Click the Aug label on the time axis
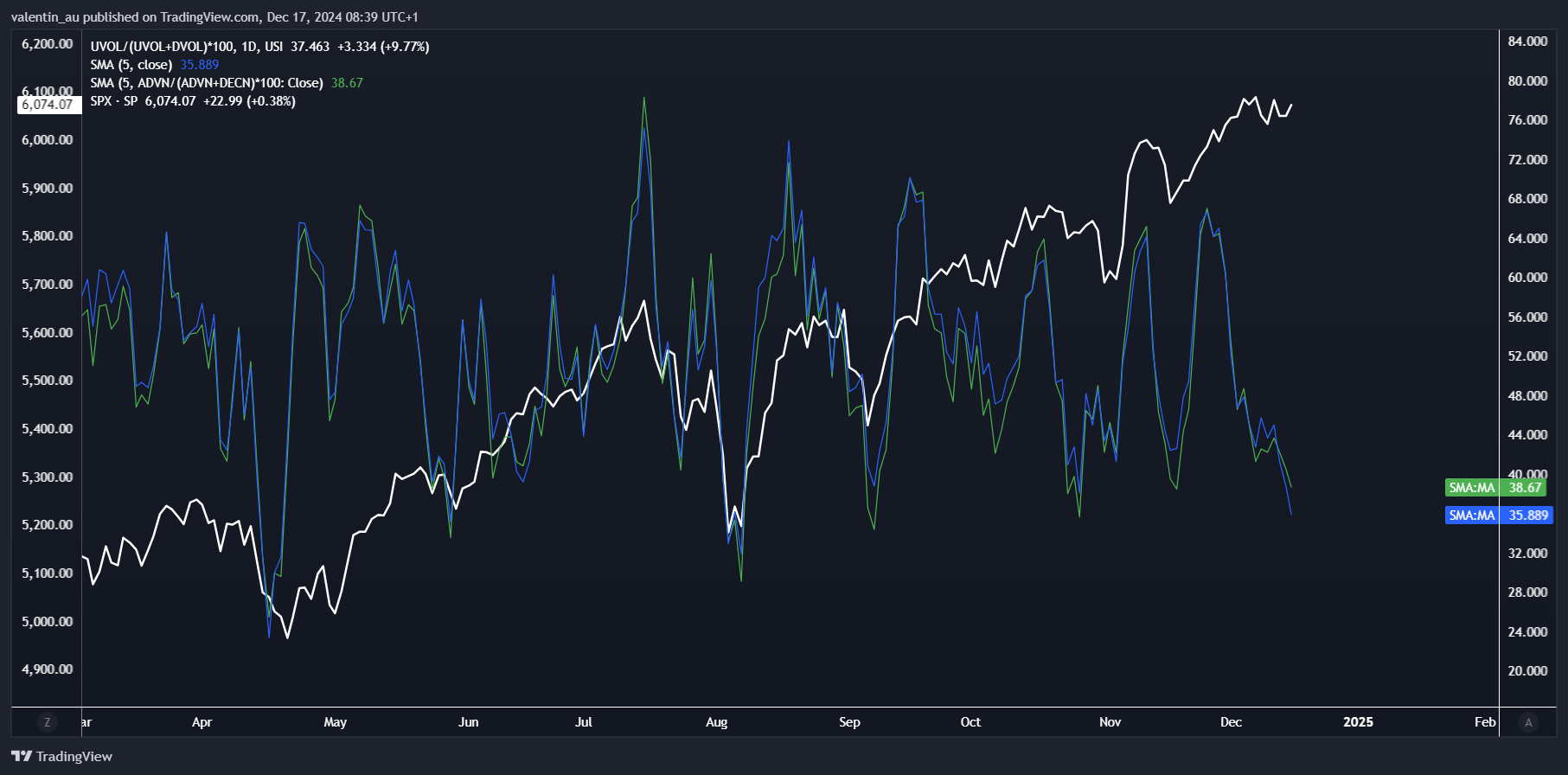The image size is (1568, 775). (x=716, y=722)
